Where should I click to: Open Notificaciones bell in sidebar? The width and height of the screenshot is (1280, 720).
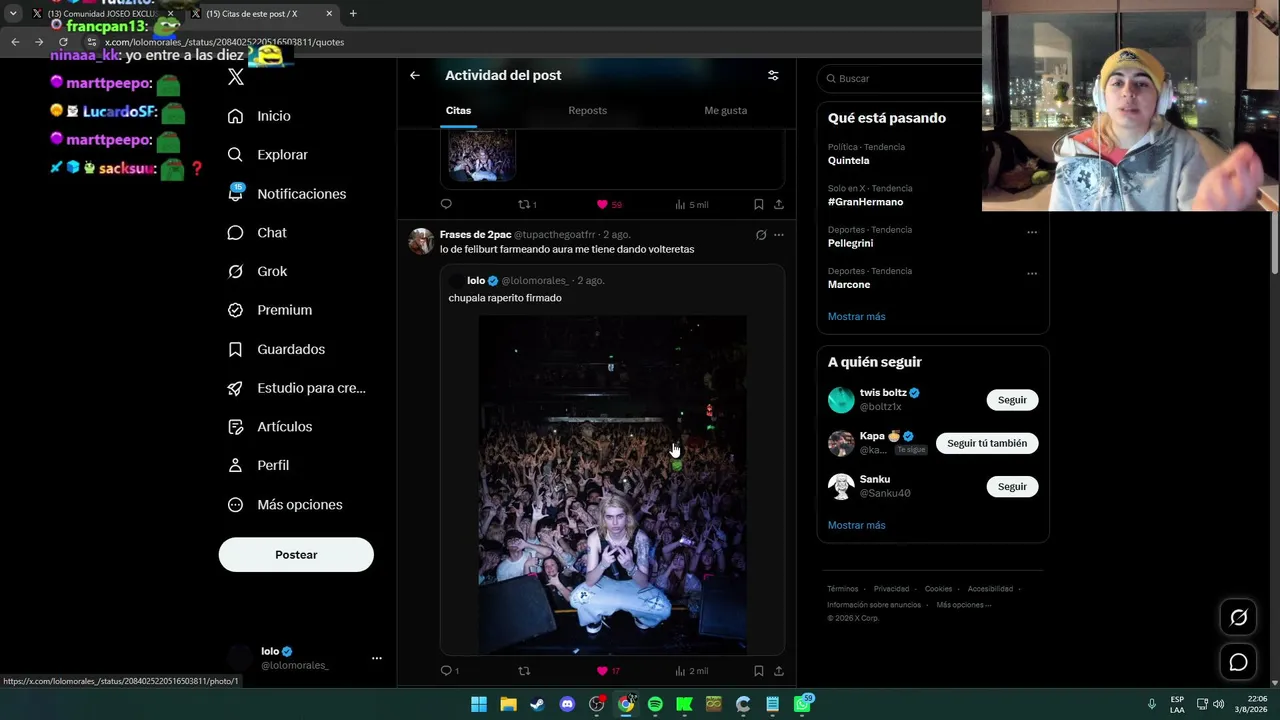286,194
